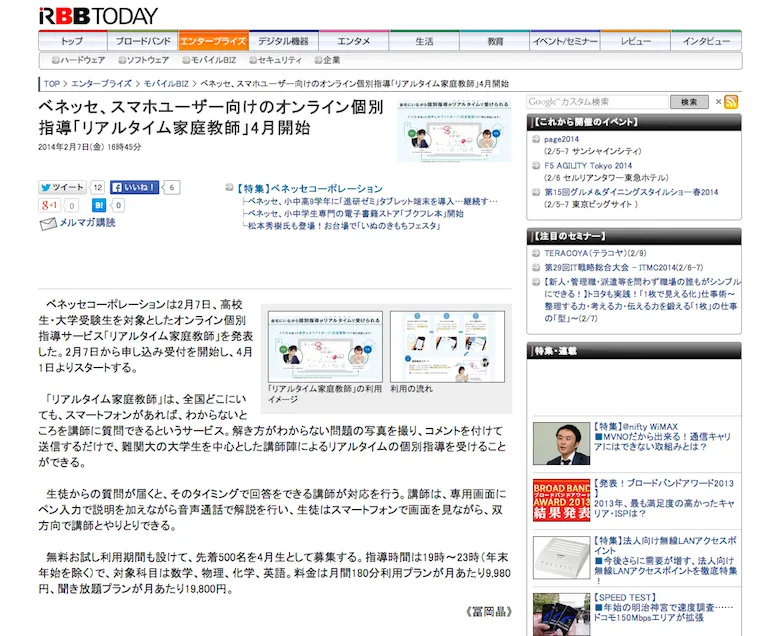Screen dimensions: 780x636
Task: Click TOP in the breadcrumb
Action: coord(52,84)
